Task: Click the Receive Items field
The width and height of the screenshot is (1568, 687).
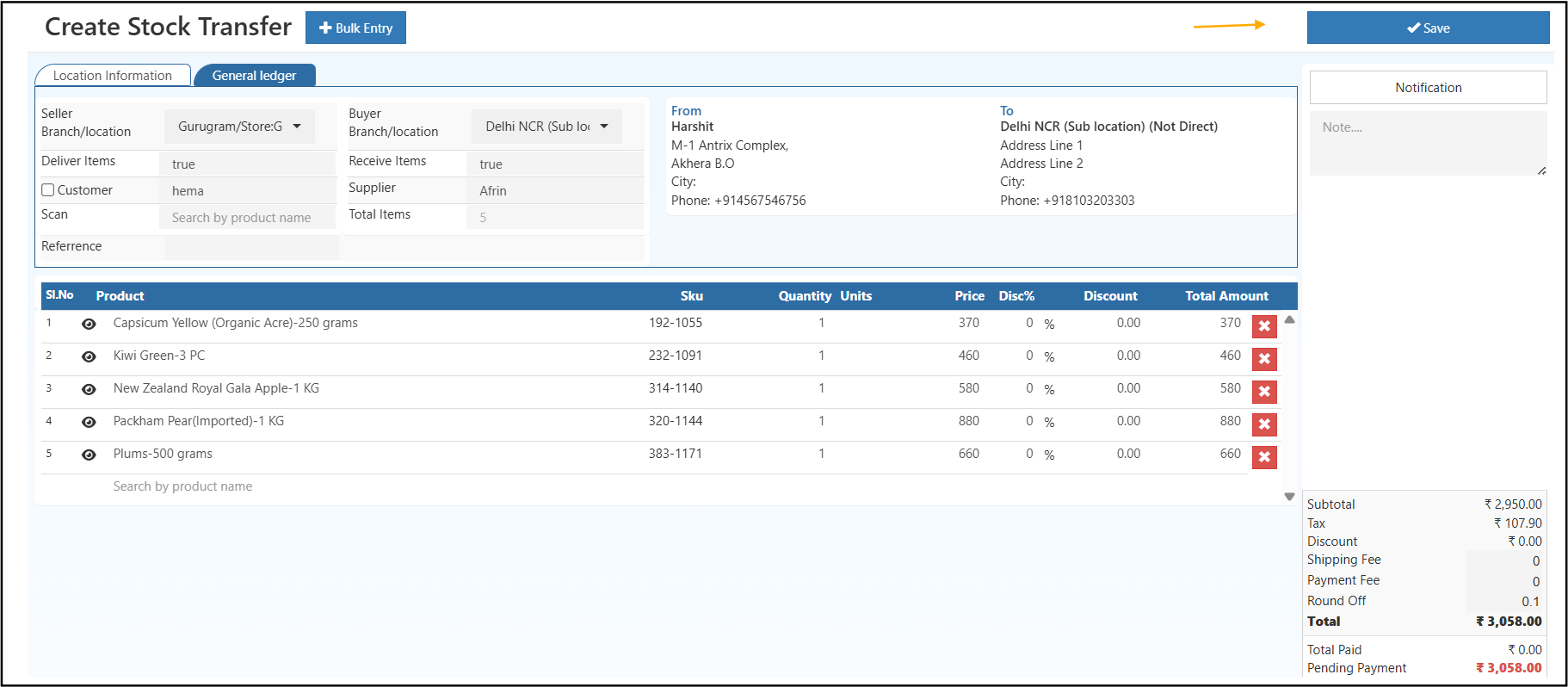Action: click(x=555, y=164)
